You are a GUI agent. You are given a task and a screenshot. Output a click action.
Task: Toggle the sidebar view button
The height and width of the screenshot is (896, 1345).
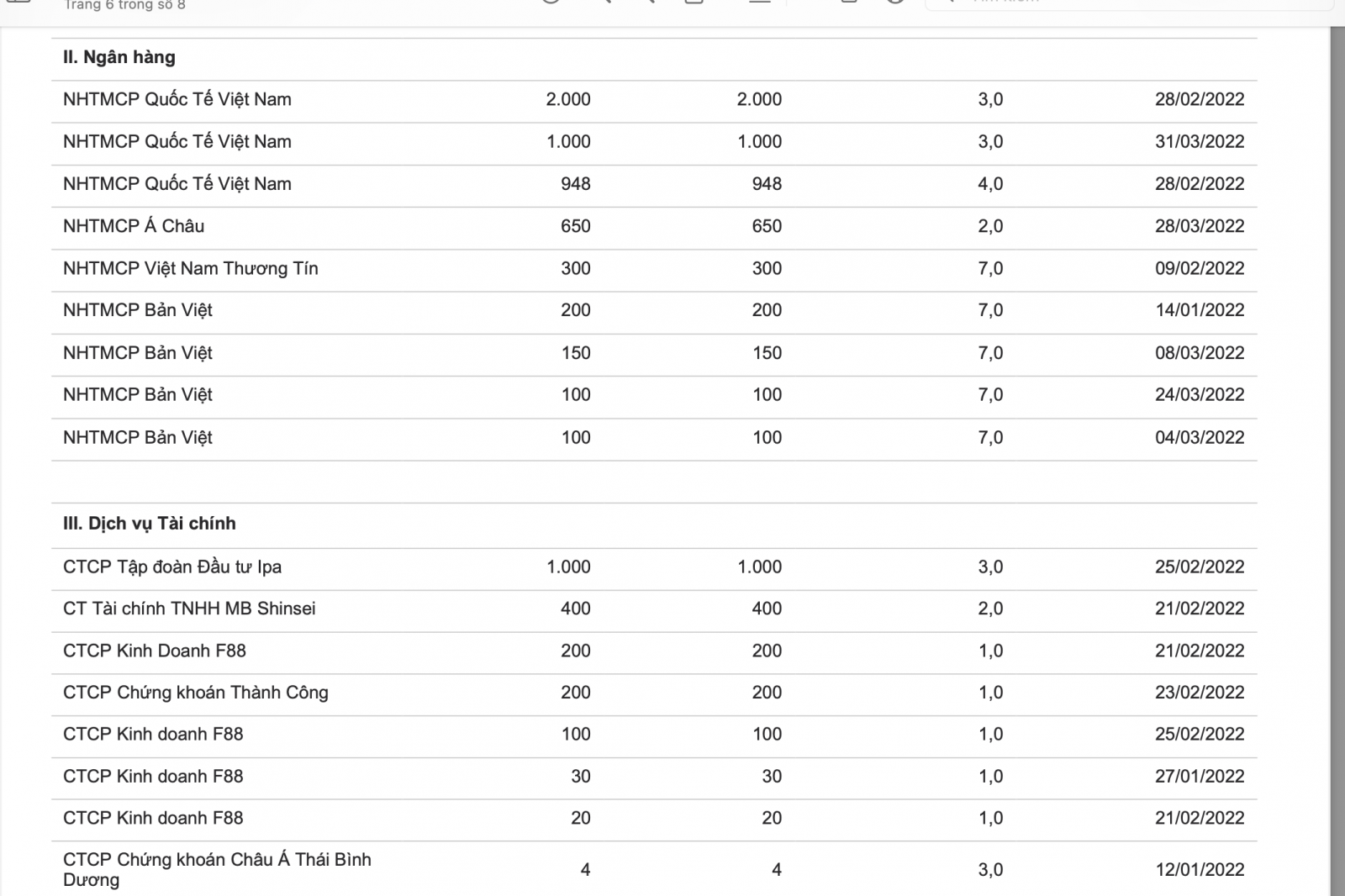point(18,2)
